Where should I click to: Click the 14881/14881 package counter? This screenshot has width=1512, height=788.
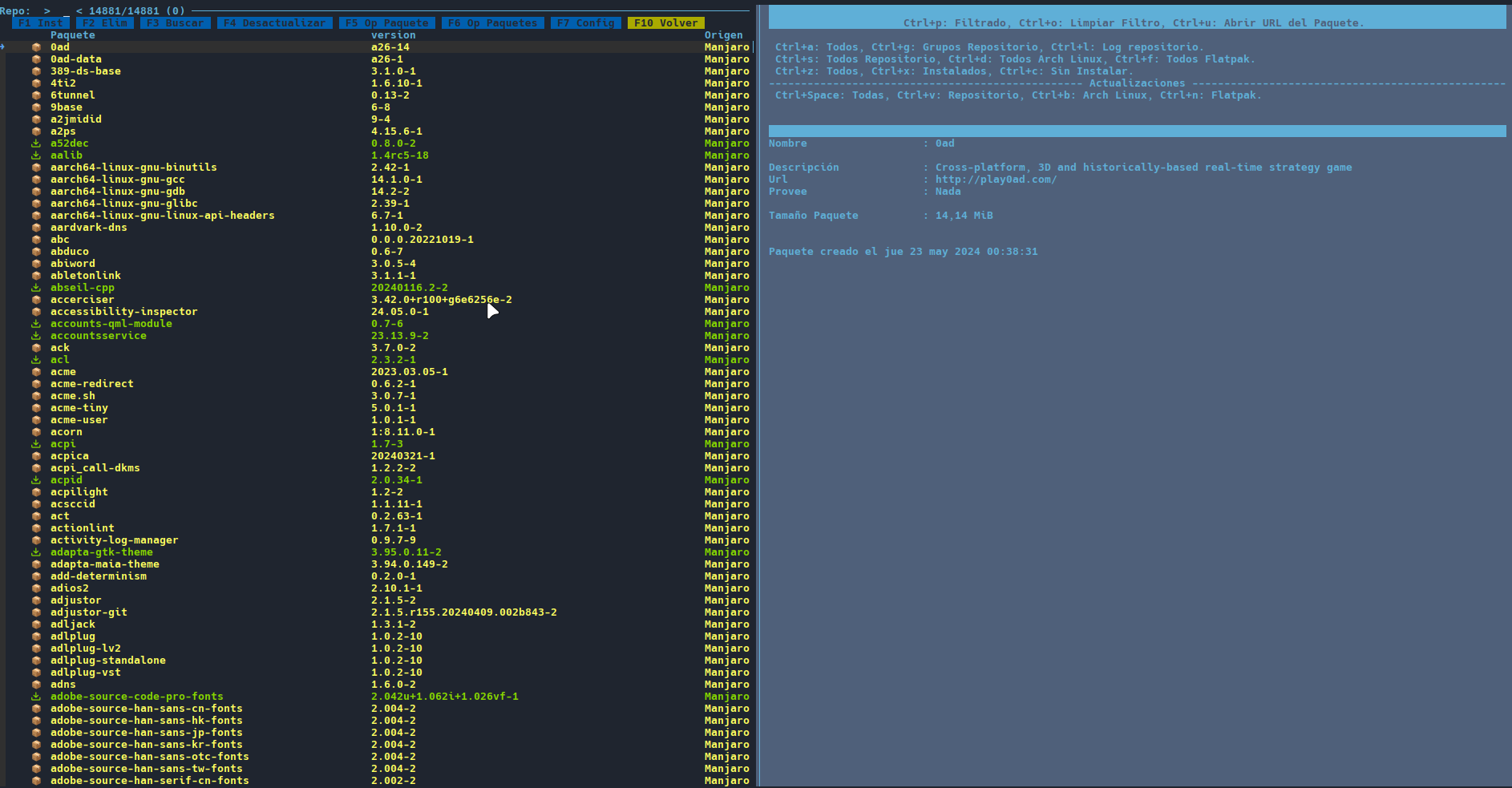[124, 11]
